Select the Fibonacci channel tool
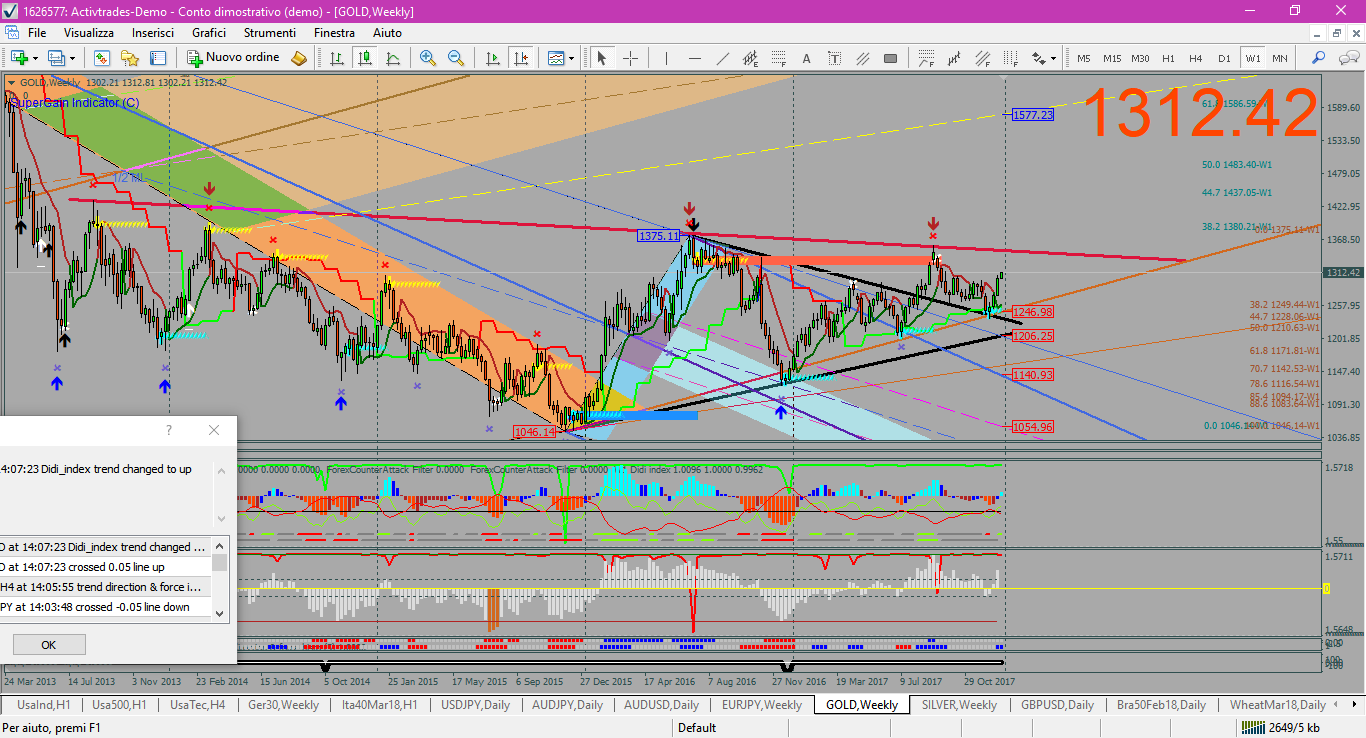This screenshot has height=738, width=1366. coord(983,58)
